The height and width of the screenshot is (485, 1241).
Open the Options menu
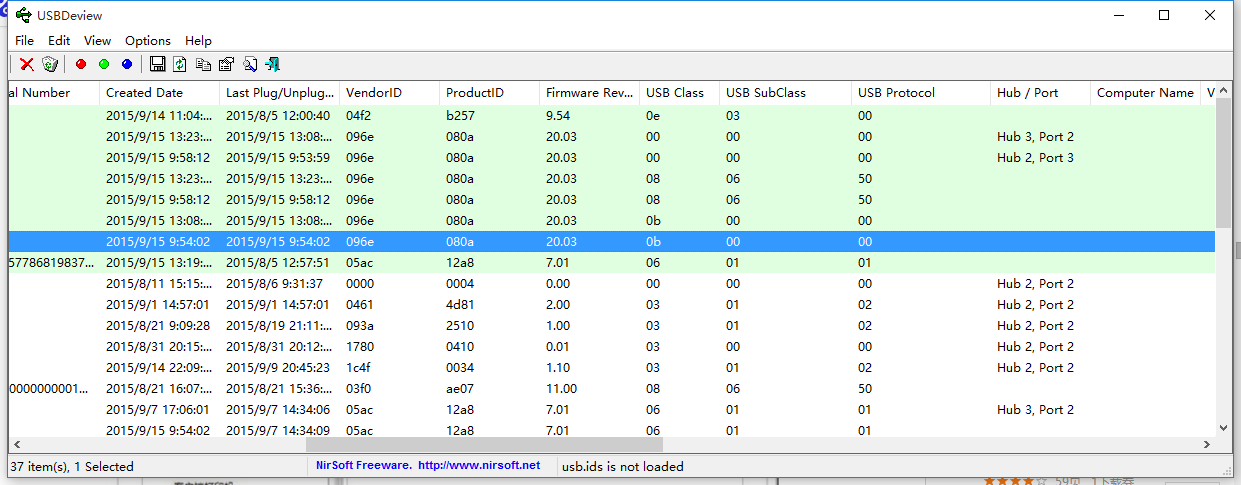point(147,41)
